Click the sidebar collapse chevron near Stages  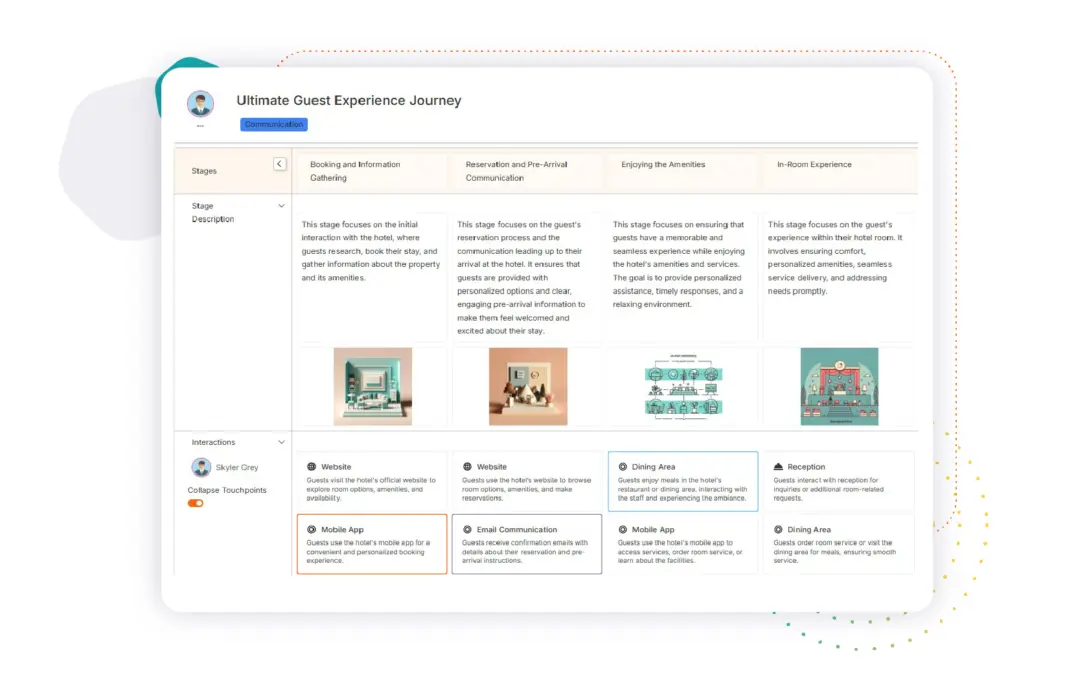pos(280,163)
